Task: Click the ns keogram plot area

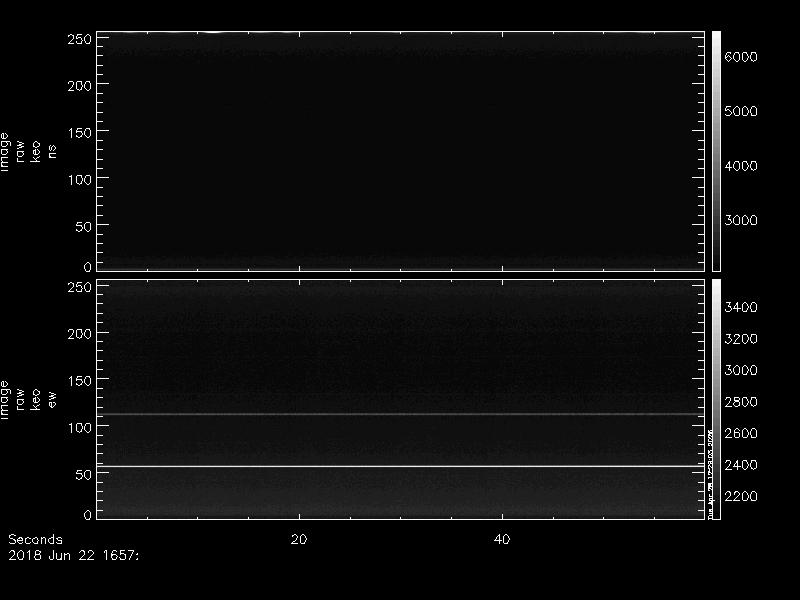Action: tap(401, 151)
